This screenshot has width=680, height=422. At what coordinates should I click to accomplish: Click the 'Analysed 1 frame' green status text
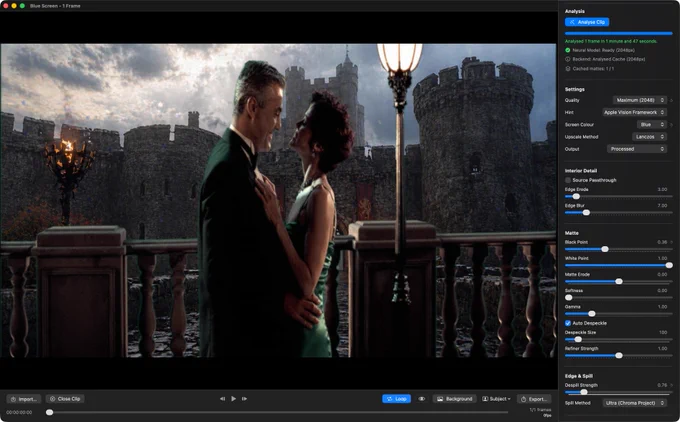(x=611, y=41)
